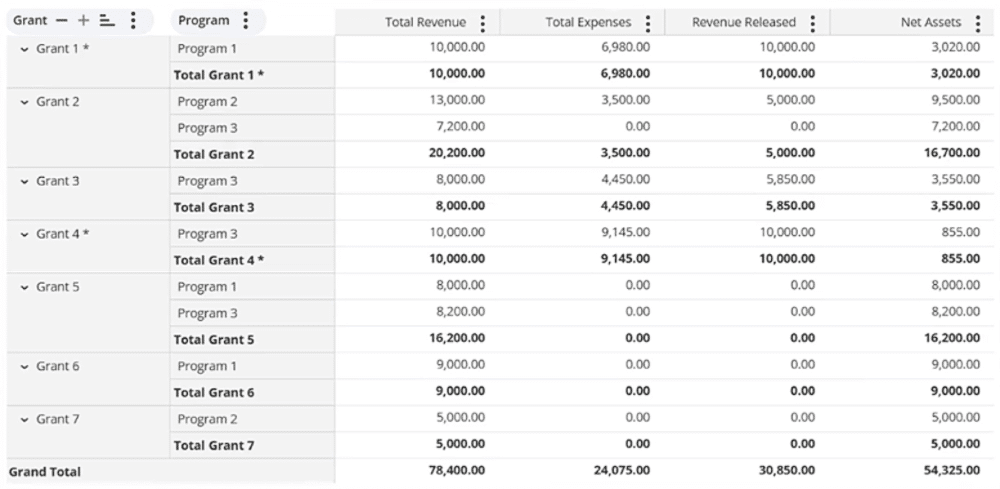Collapse the Grant 2 row

25,102
